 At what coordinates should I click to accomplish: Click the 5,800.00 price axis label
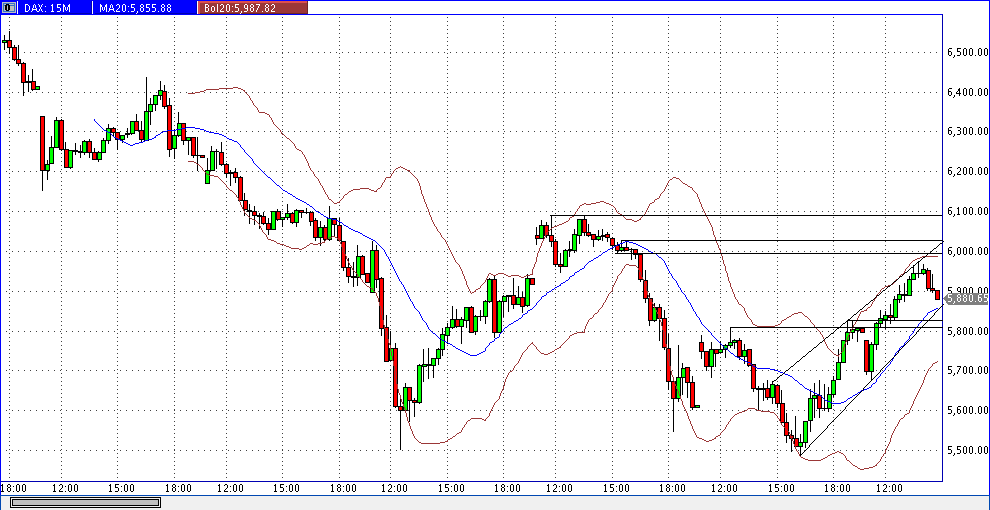click(967, 331)
